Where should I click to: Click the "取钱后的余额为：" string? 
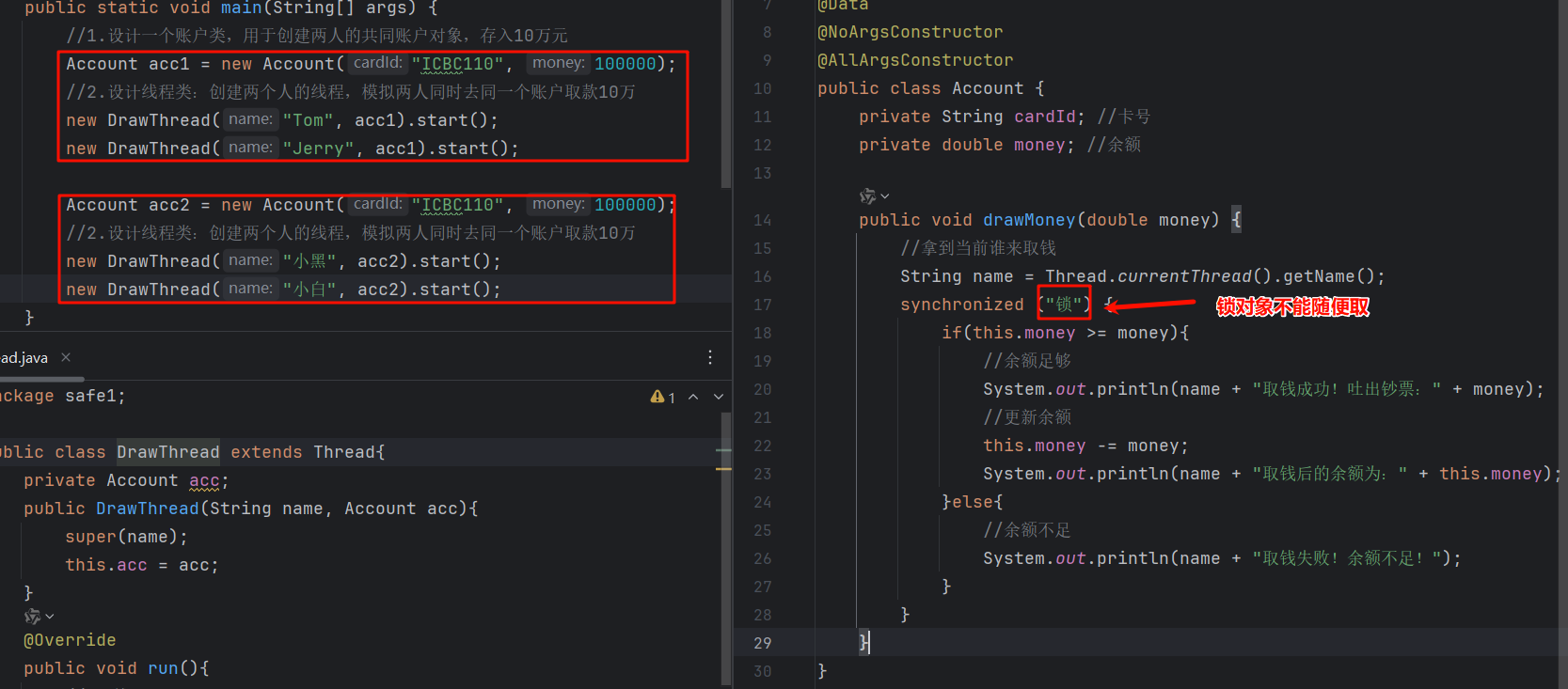[1329, 474]
